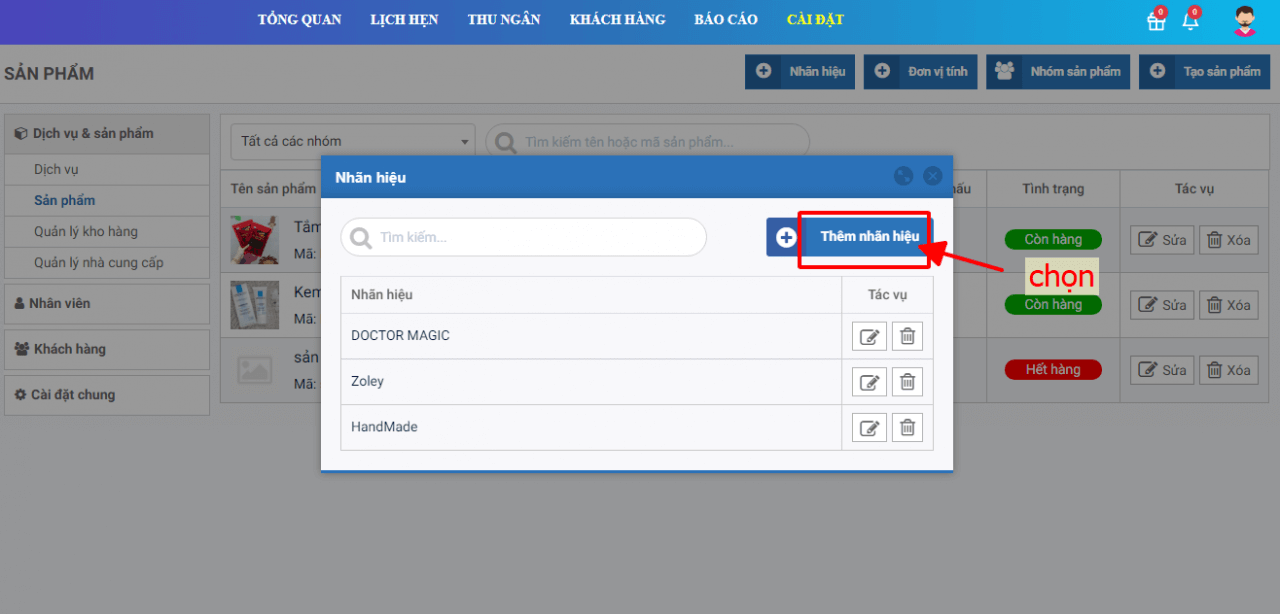The height and width of the screenshot is (614, 1280).
Task: Open the 'BÁO CÁO' menu tab
Action: coord(726,20)
